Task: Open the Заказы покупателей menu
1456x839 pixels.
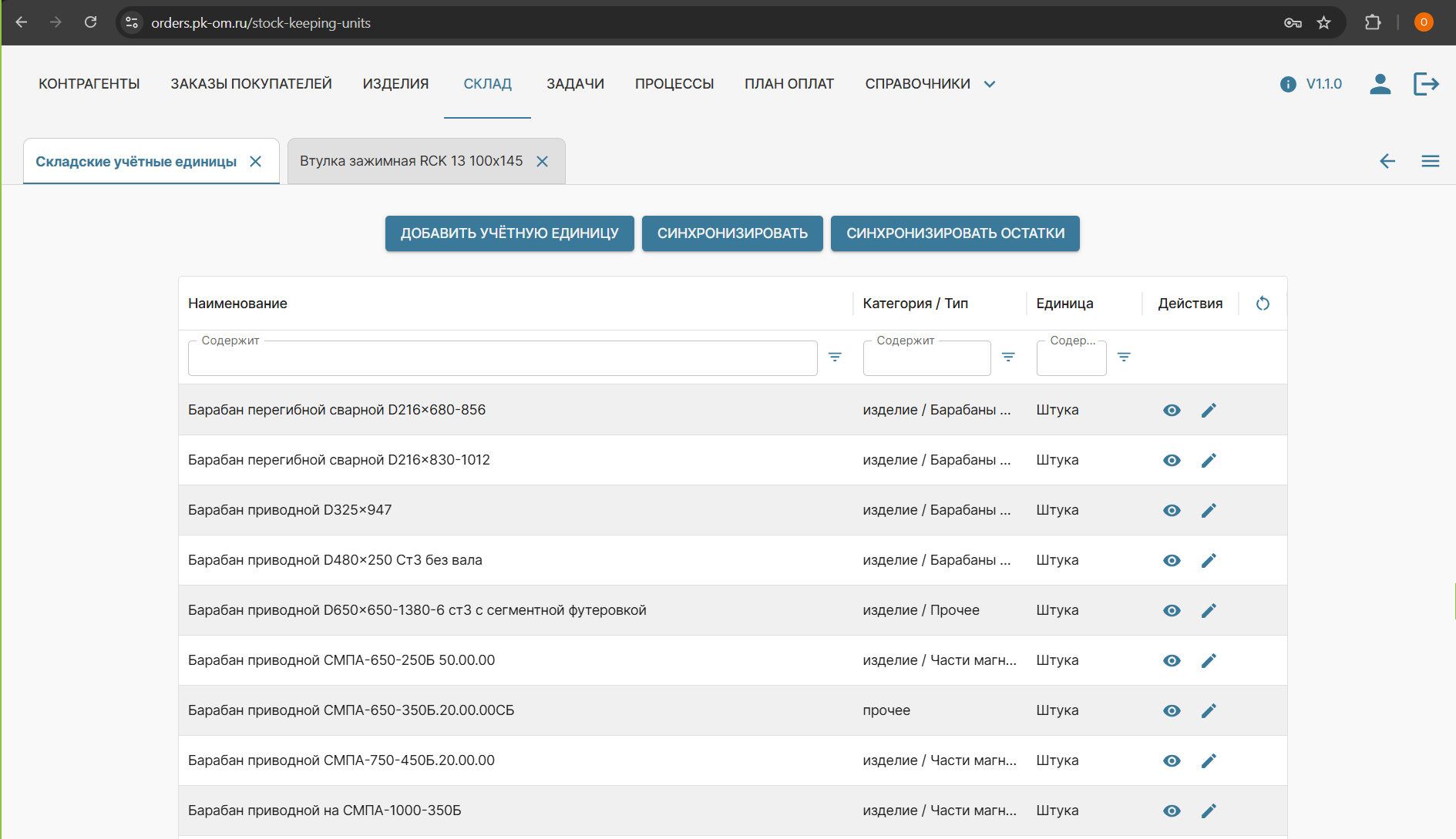Action: [x=251, y=84]
